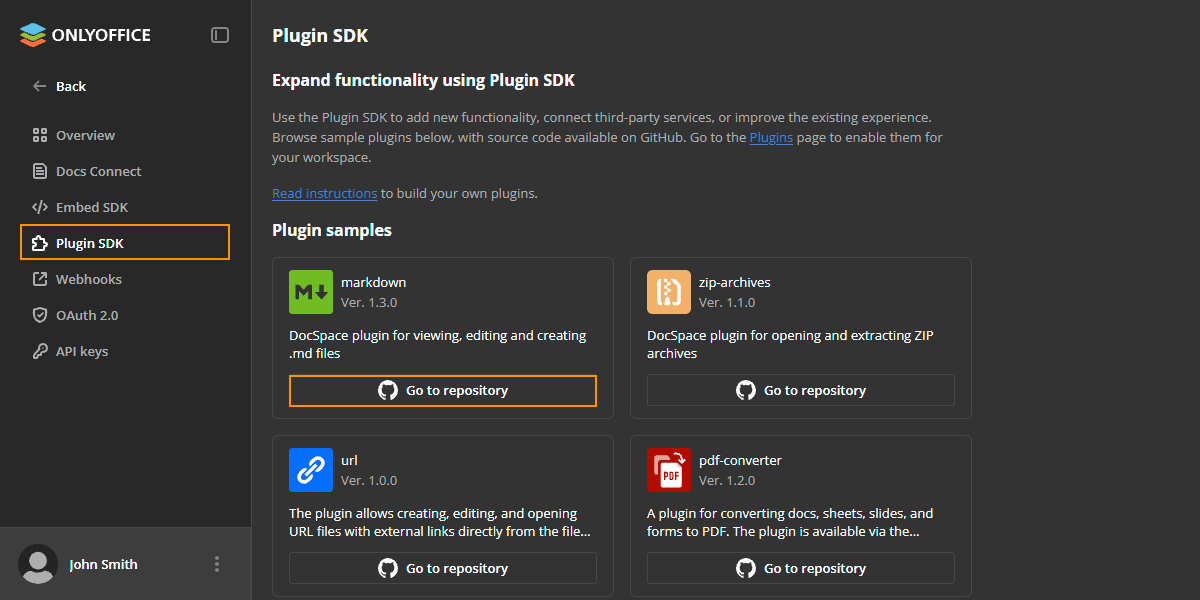Select the Plugin SDK menu item

pyautogui.click(x=125, y=243)
